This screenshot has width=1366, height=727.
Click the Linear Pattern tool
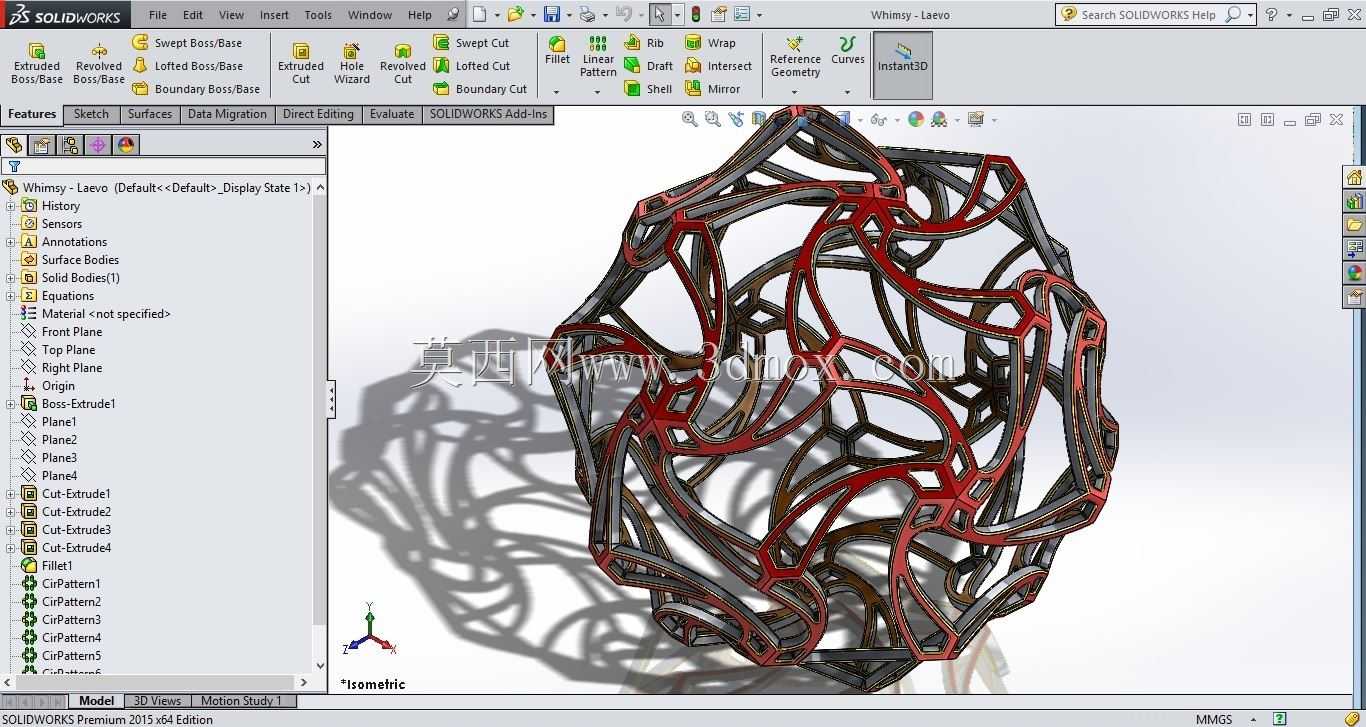598,56
